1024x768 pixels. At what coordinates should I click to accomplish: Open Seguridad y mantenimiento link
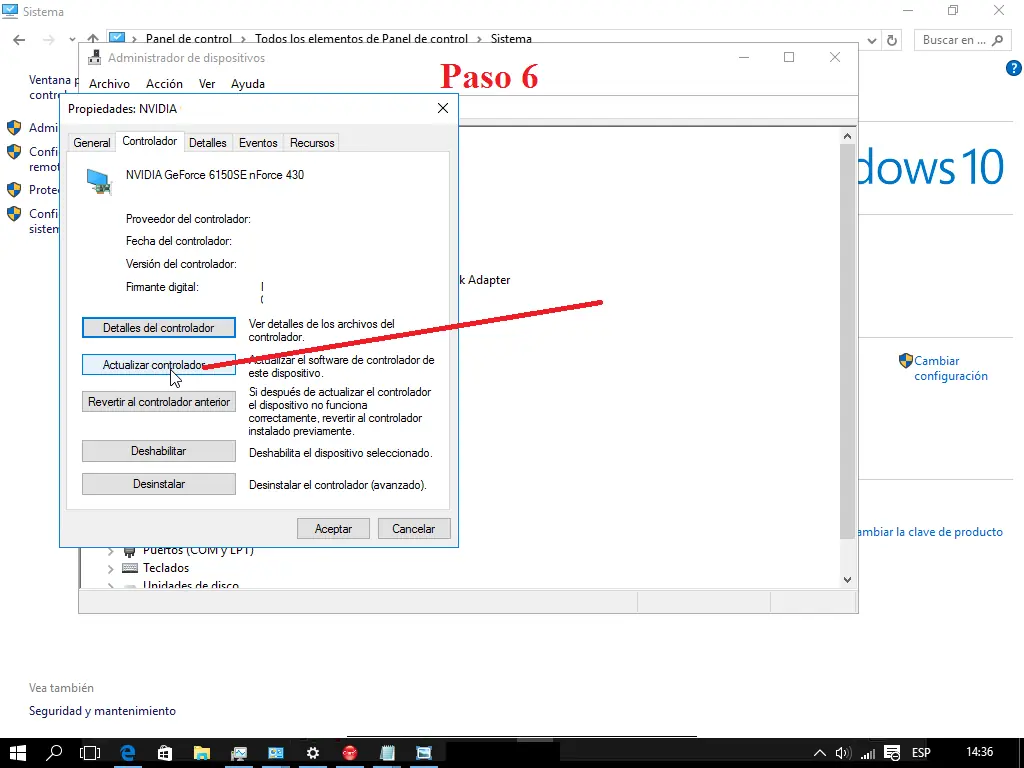click(102, 711)
